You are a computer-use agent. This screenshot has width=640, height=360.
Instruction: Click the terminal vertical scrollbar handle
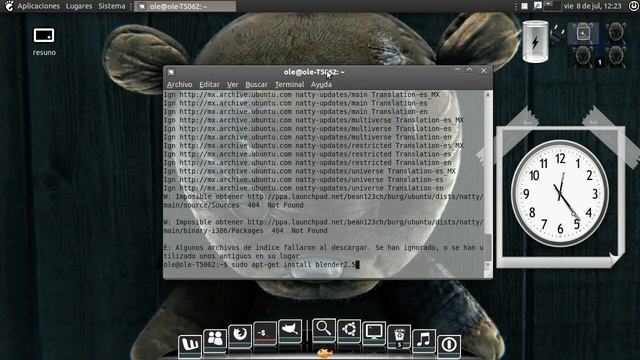coord(488,247)
